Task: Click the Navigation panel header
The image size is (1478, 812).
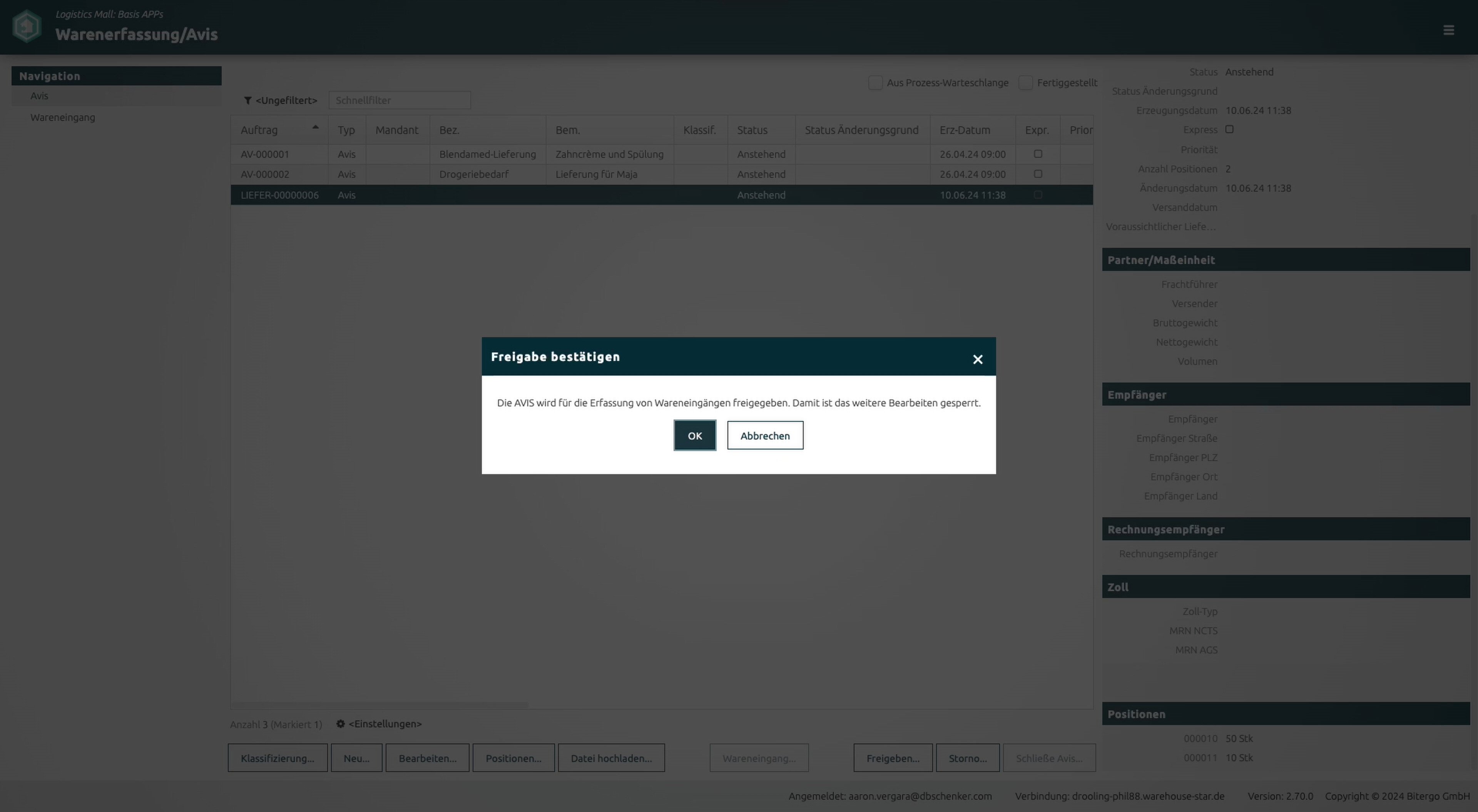Action: (117, 76)
